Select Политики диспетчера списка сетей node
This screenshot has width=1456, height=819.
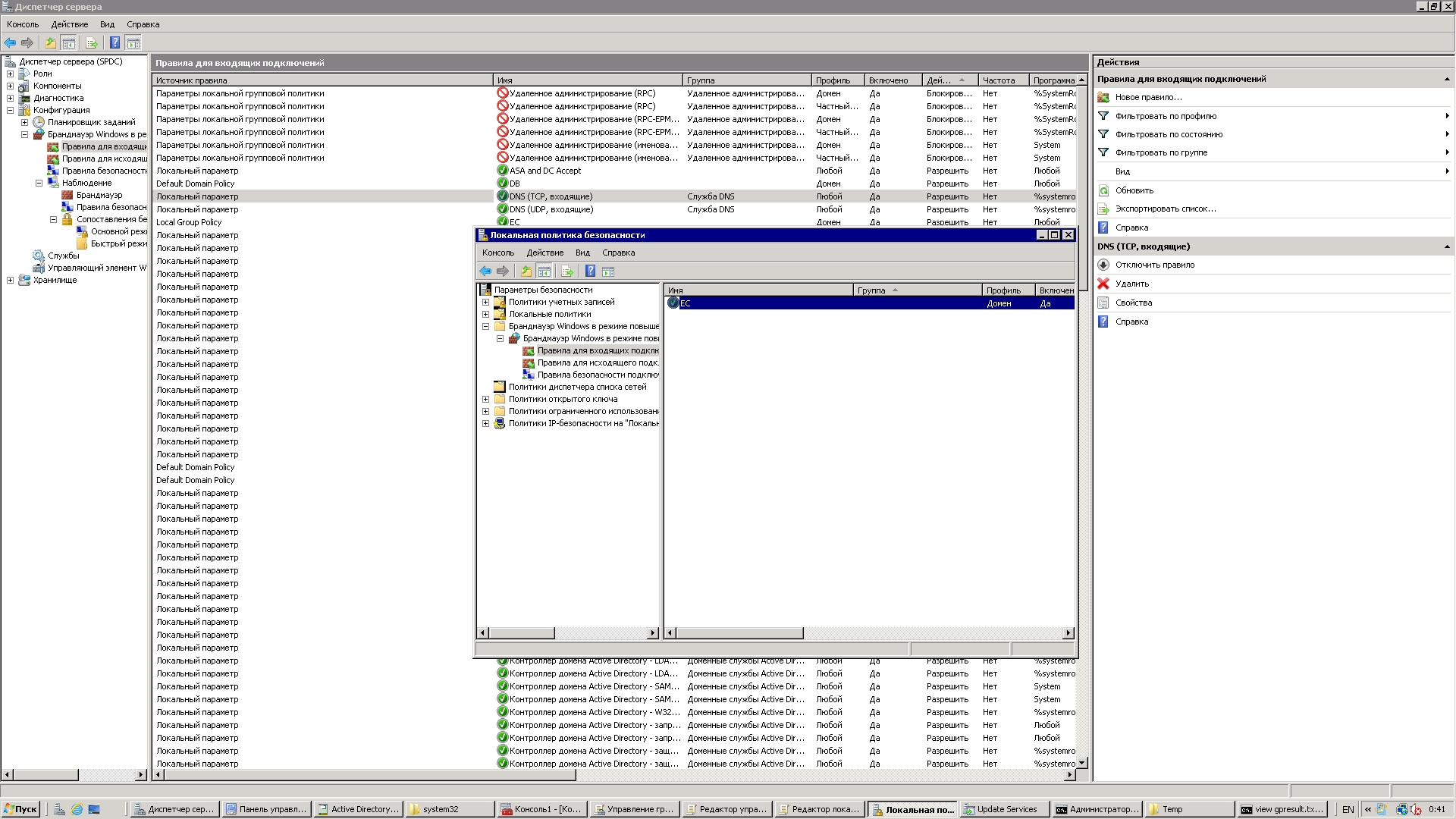[x=577, y=387]
